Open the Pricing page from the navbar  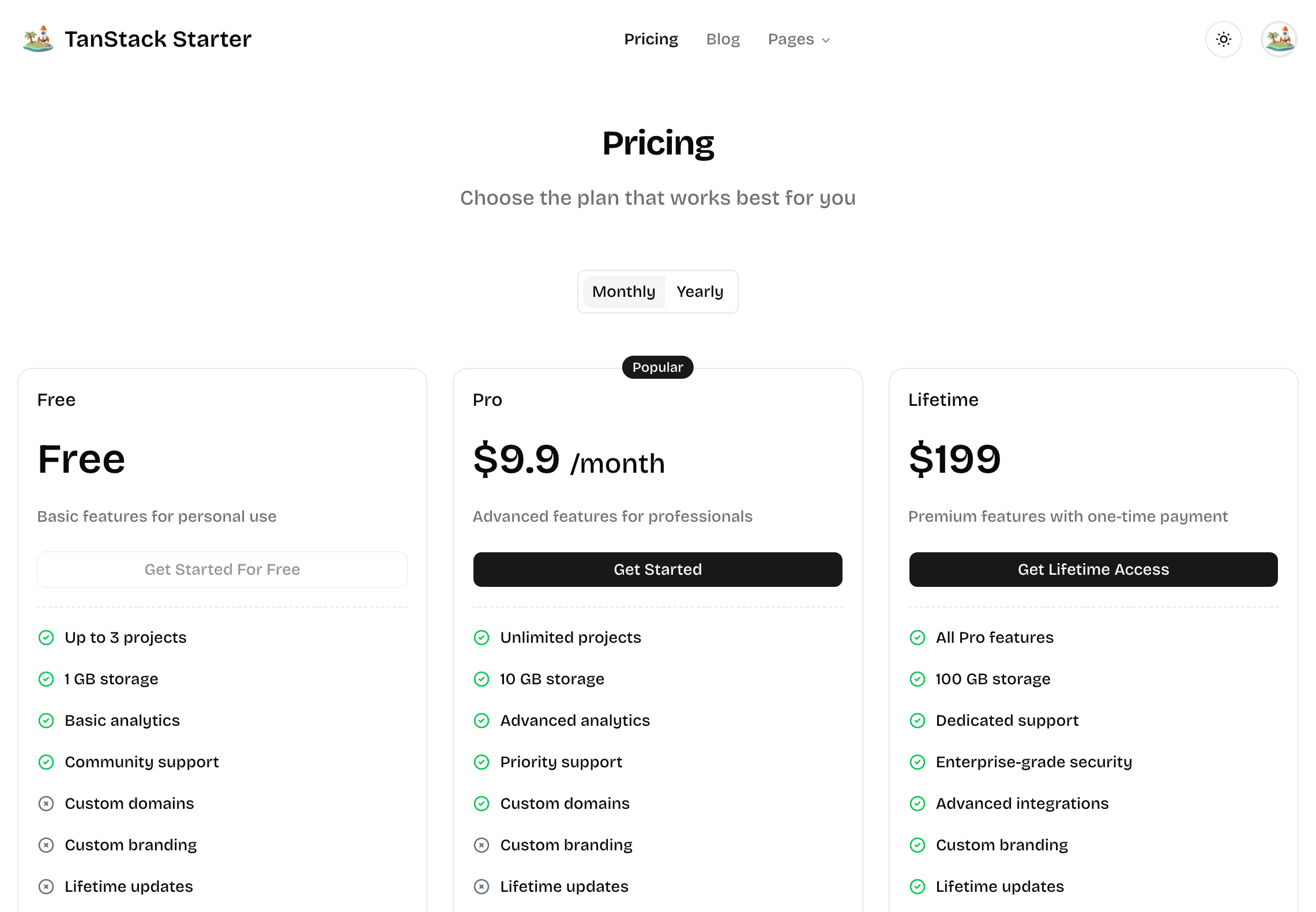point(651,39)
